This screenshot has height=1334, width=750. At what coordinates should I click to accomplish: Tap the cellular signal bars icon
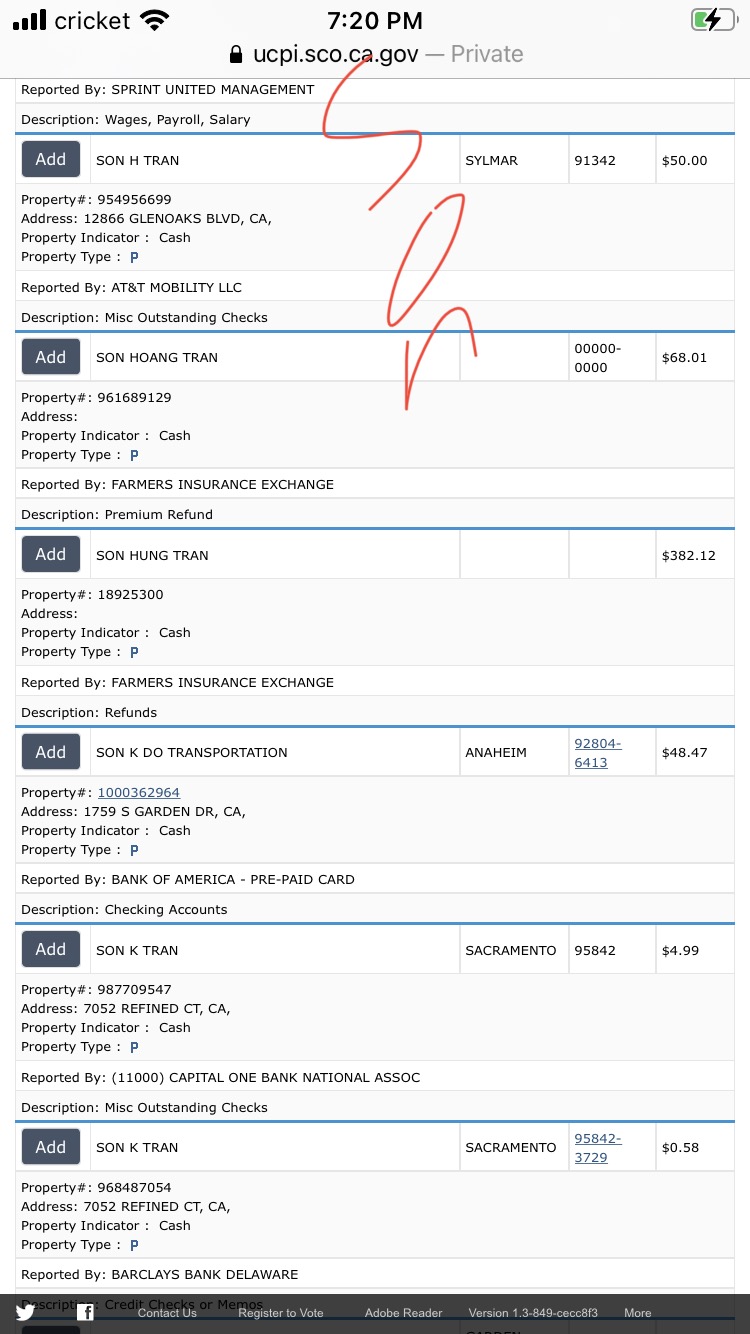point(29,20)
